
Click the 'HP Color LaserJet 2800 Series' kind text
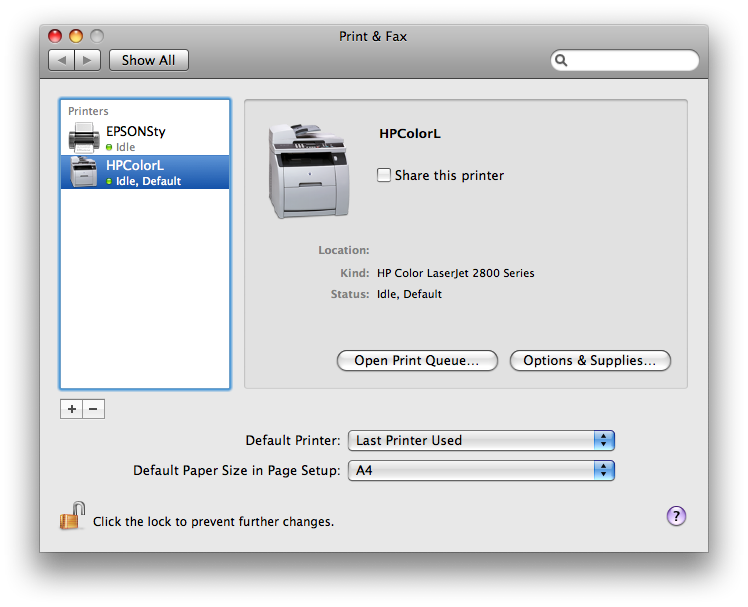pos(456,273)
